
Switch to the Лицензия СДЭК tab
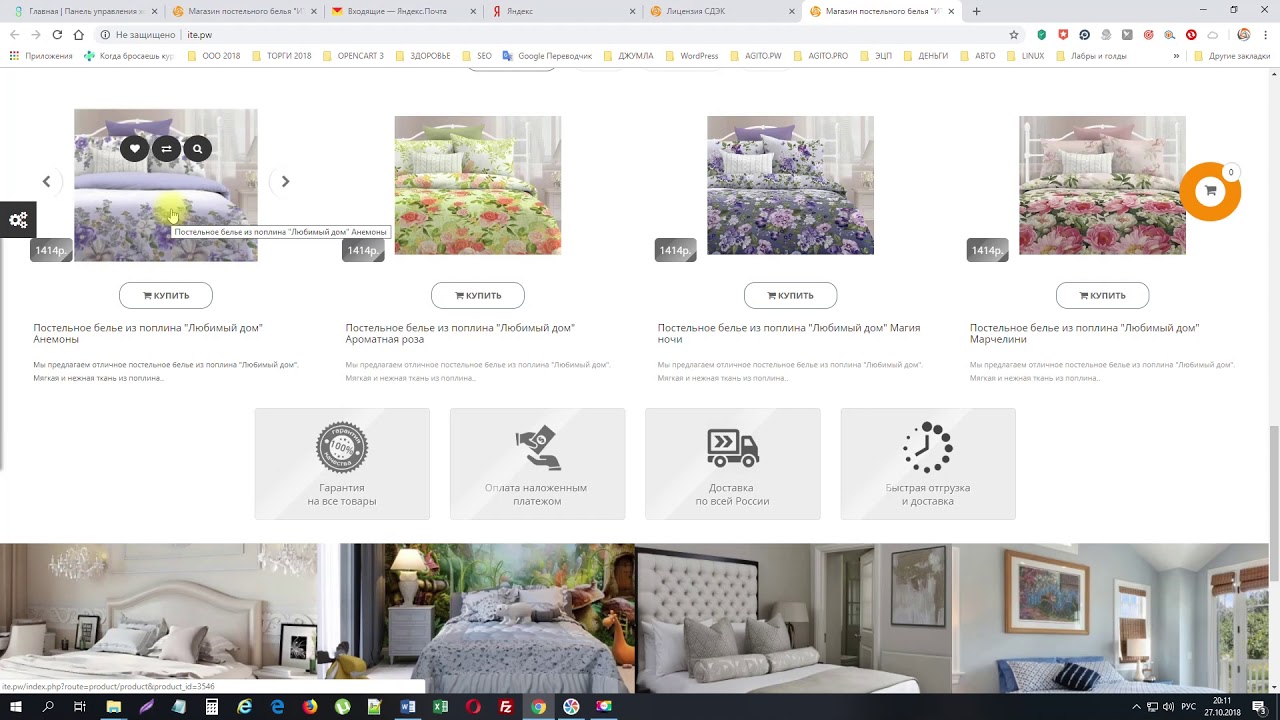[x=722, y=11]
